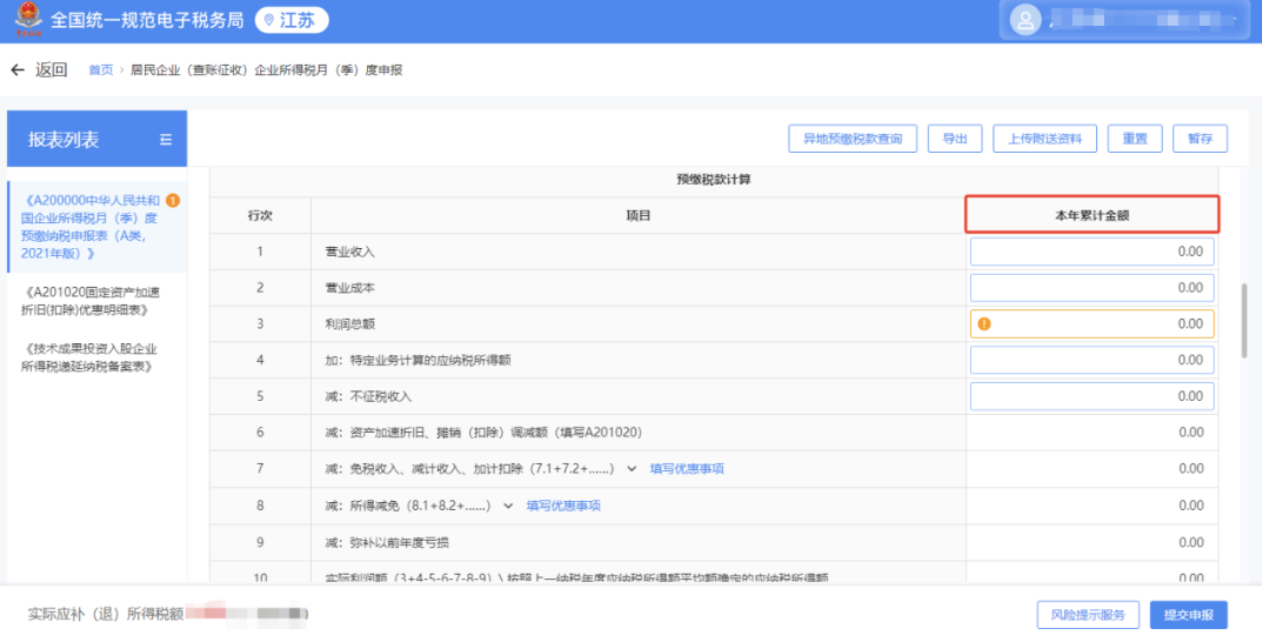Click warning icon in 利润总额 field
Screen dimensions: 1262x632
984,324
